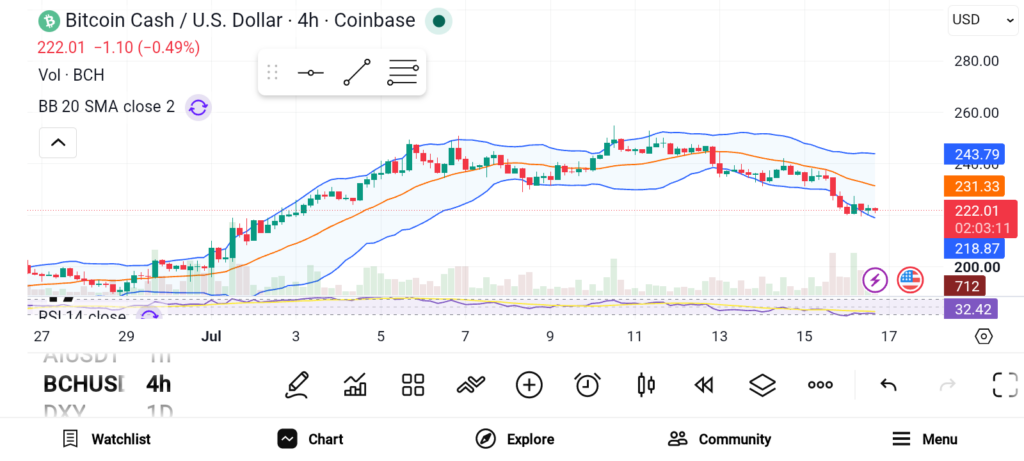1024x461 pixels.
Task: Toggle the green market status indicator dot
Action: 439,21
